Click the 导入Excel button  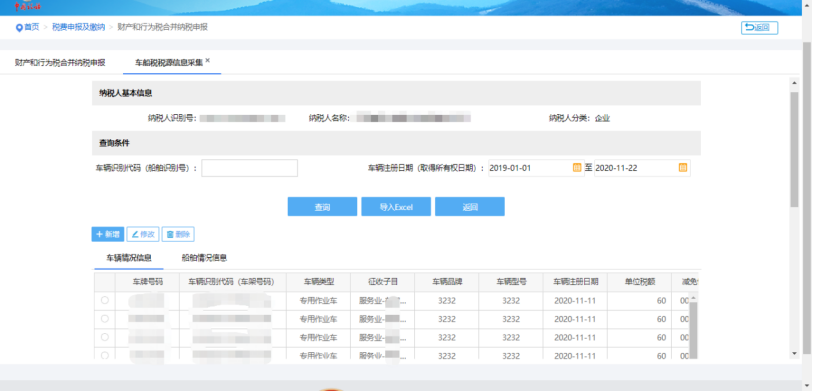click(x=396, y=206)
